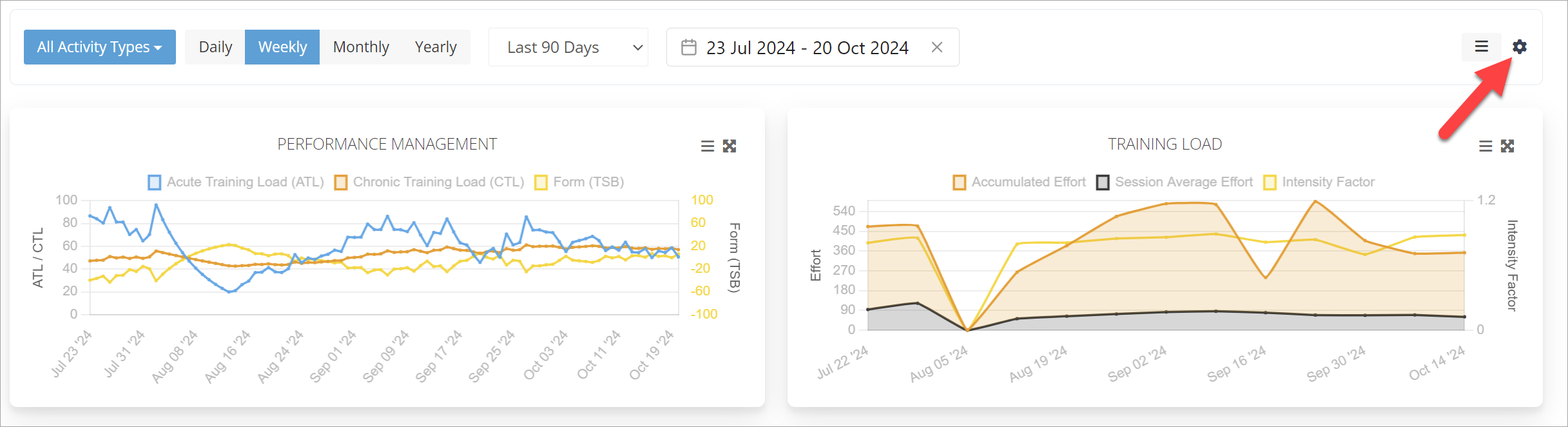Open the Training Load chart menu icon

point(1486,146)
